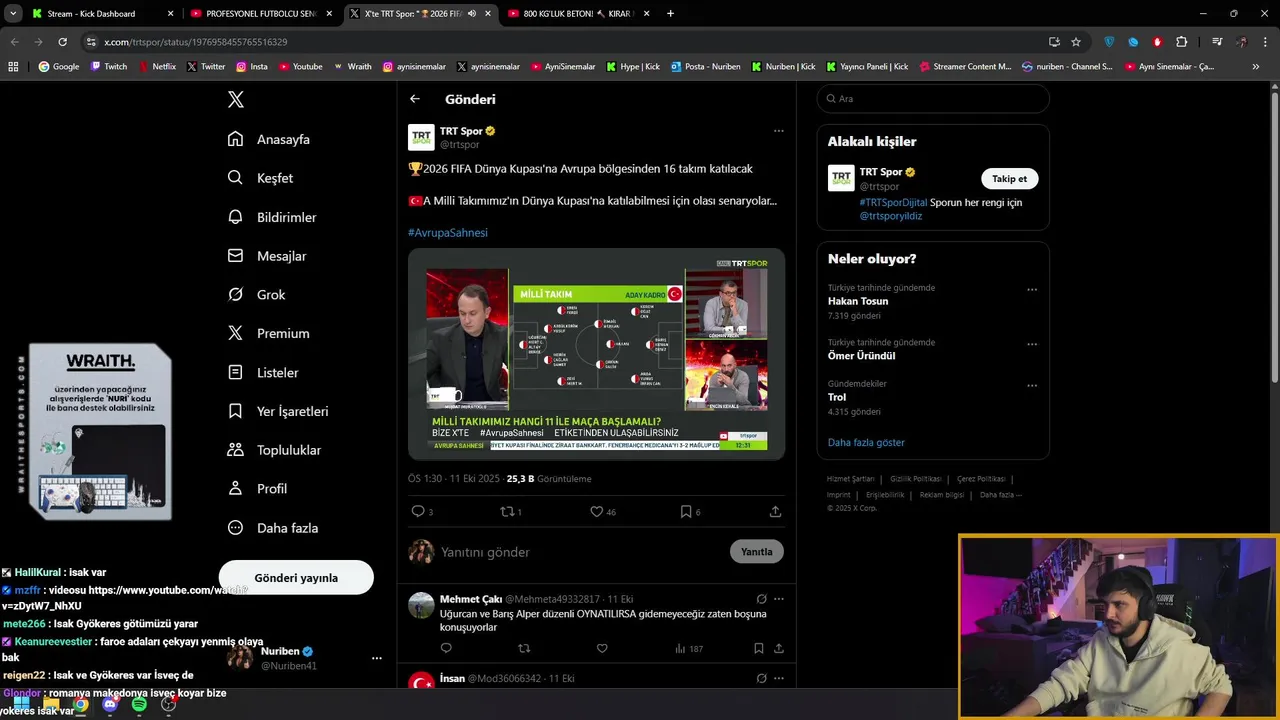Mute audio on the TRT Spor tab
This screenshot has width=1280, height=720.
pyautogui.click(x=472, y=14)
